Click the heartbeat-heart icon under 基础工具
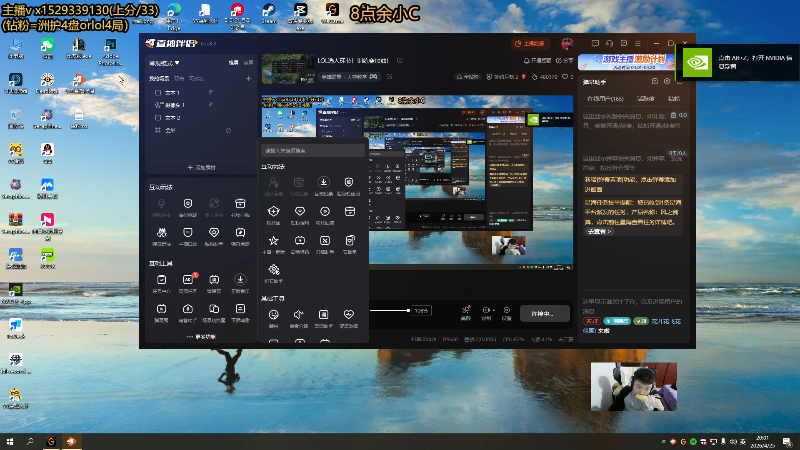Viewport: 800px width, 450px height. point(349,314)
